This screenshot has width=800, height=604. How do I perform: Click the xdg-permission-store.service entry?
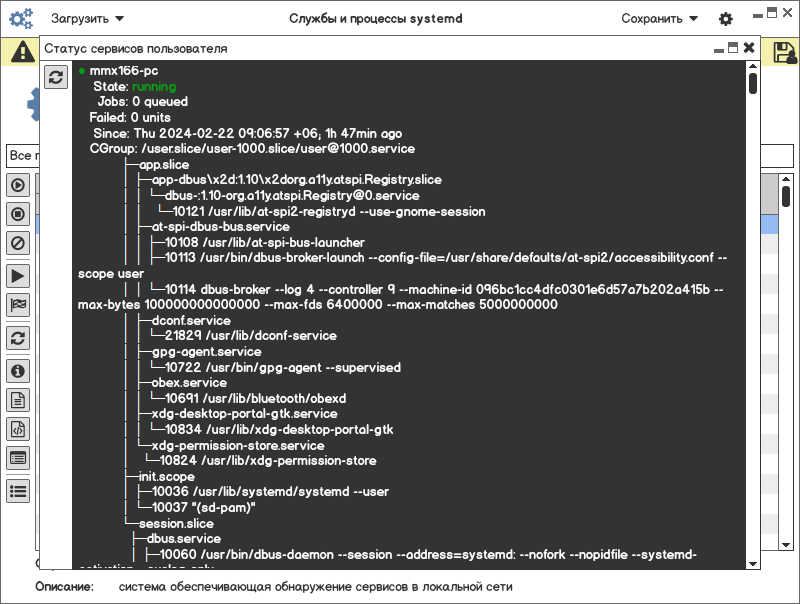click(238, 445)
